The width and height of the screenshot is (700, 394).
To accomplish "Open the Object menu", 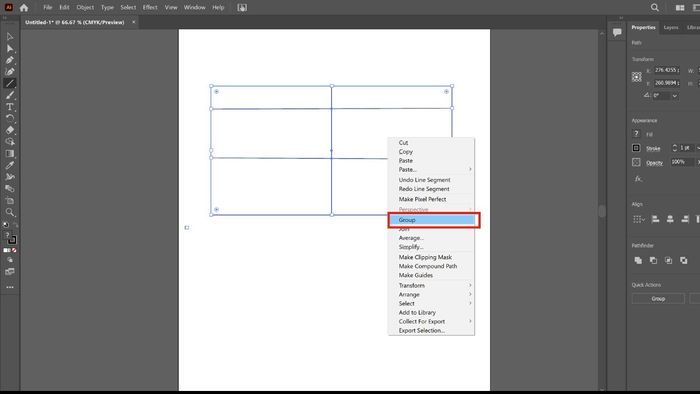I will [85, 8].
